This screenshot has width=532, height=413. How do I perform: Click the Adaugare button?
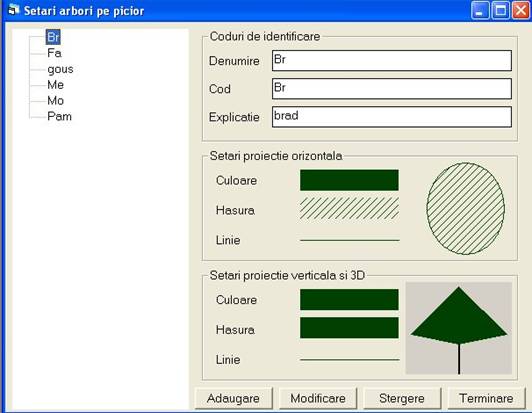[x=234, y=398]
